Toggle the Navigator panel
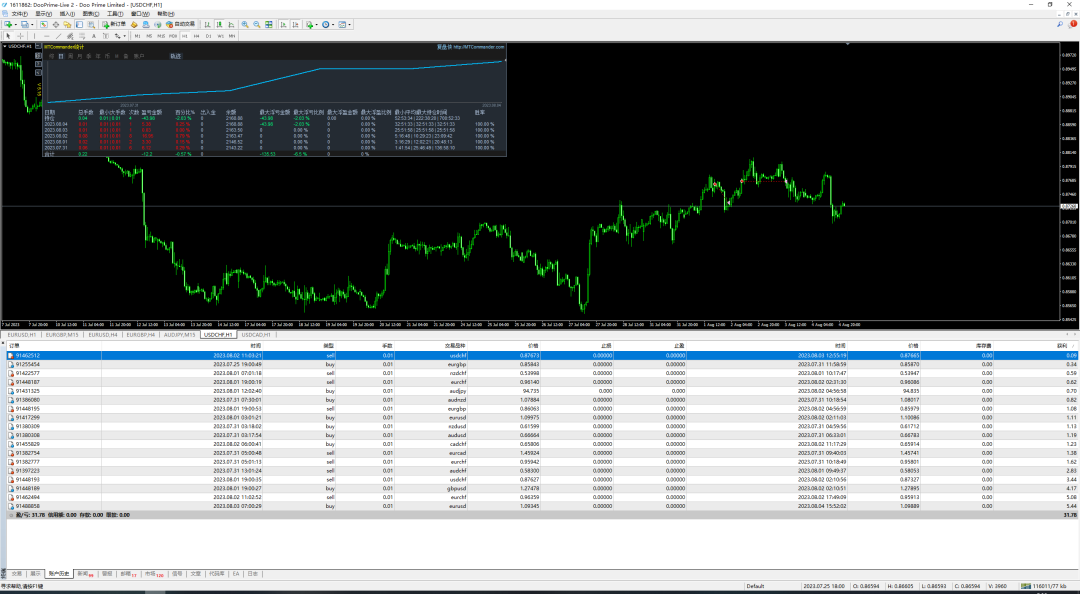1080x594 pixels. coord(67,24)
